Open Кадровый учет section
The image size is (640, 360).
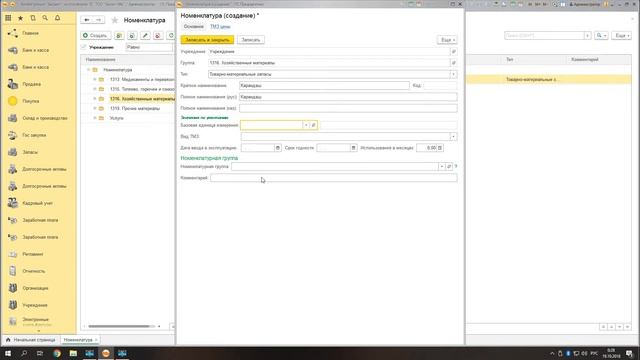[x=38, y=203]
